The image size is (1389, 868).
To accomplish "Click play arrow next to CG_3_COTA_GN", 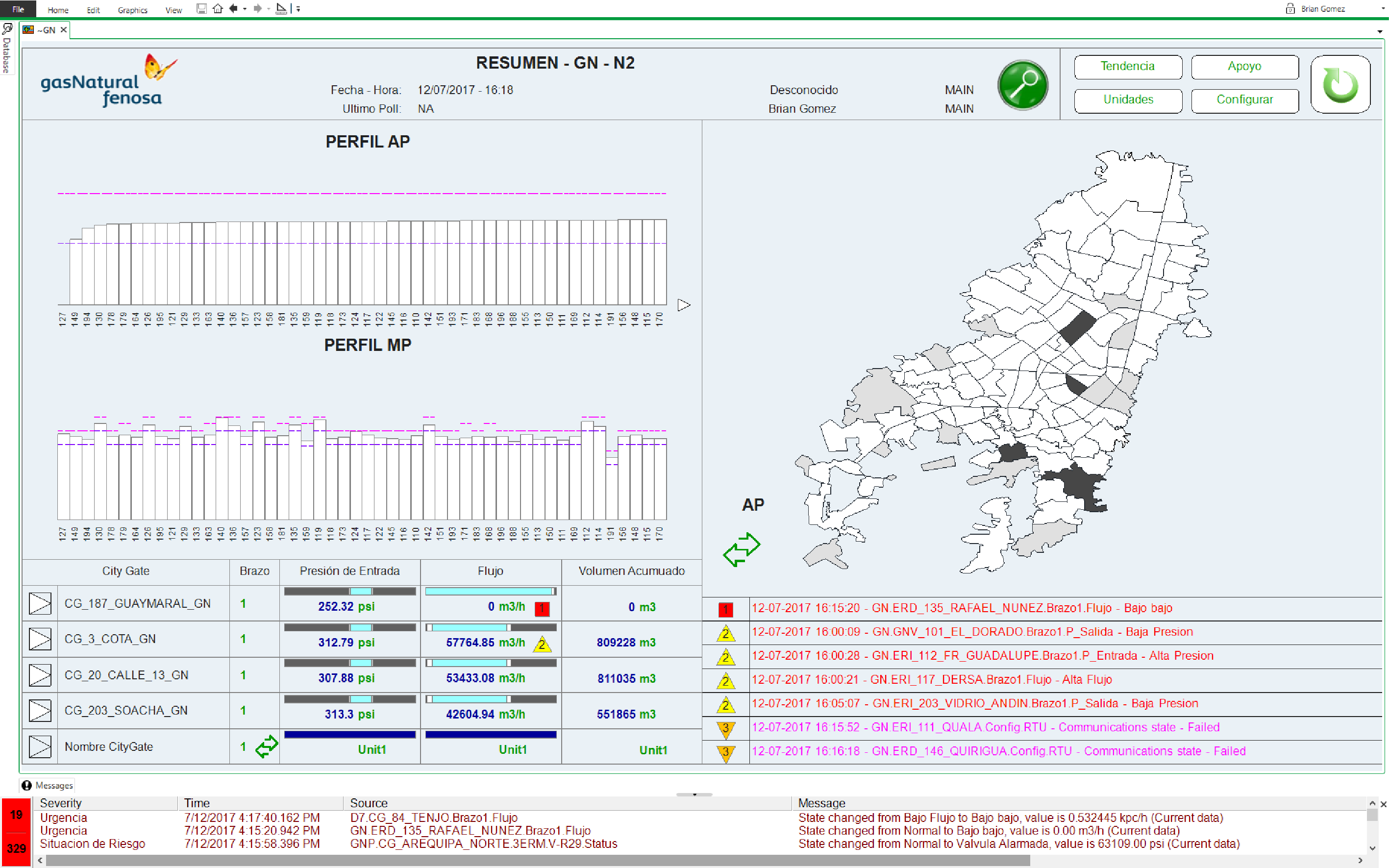I will [x=40, y=639].
